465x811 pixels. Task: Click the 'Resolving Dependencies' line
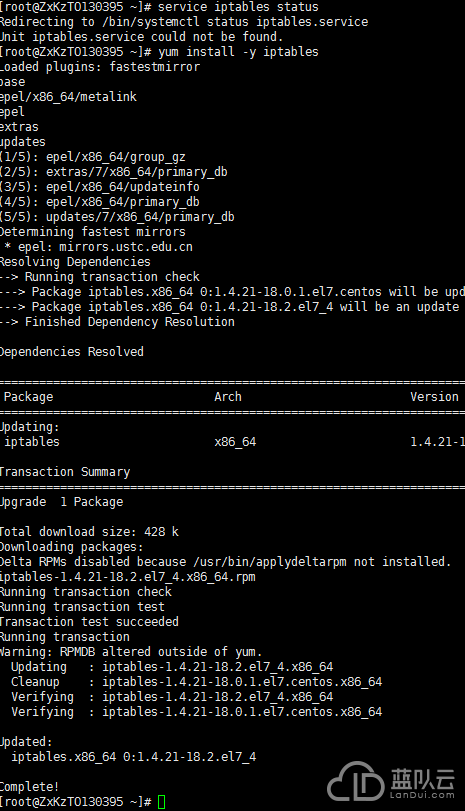(x=75, y=262)
